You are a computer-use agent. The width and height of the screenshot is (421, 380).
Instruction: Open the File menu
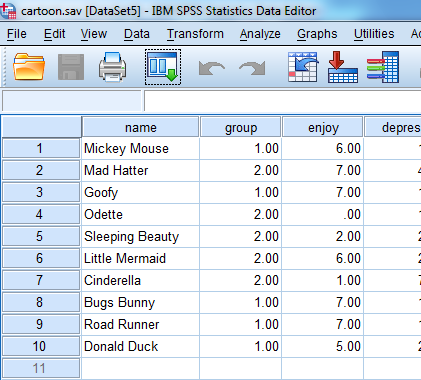pos(17,34)
